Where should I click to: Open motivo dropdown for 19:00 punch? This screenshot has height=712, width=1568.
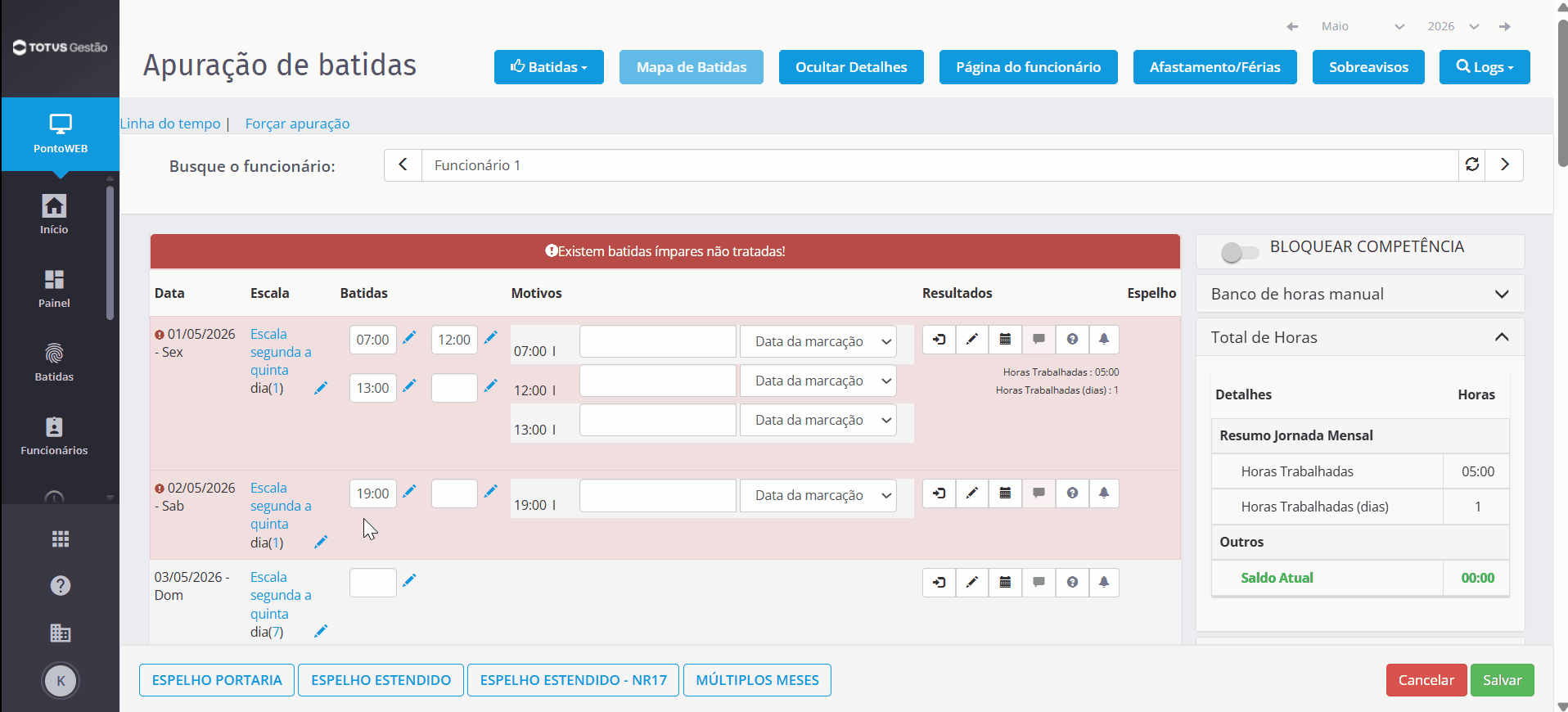818,495
